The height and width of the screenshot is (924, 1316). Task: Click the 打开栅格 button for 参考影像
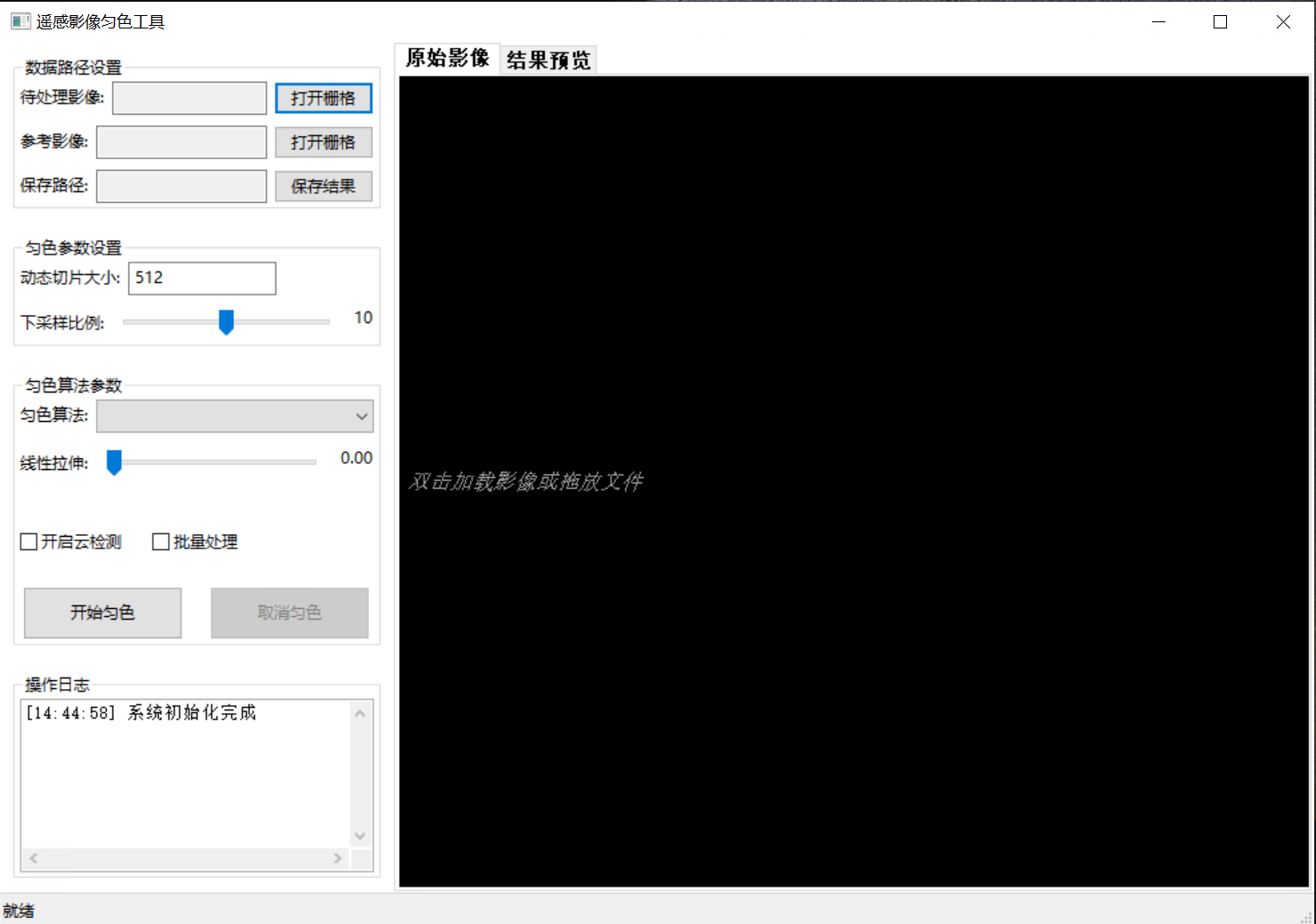pos(322,142)
